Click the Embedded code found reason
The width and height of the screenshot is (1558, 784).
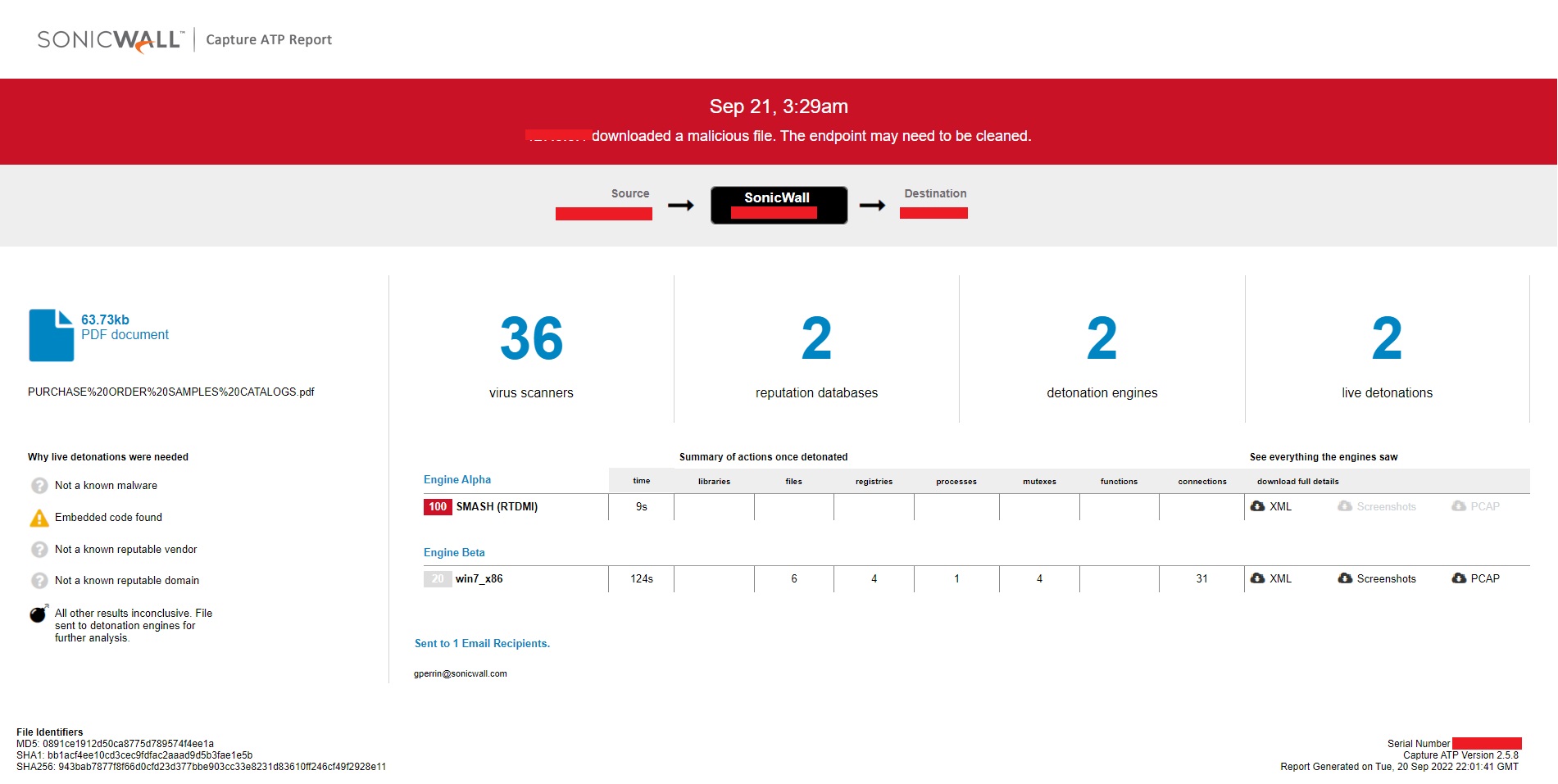(108, 518)
